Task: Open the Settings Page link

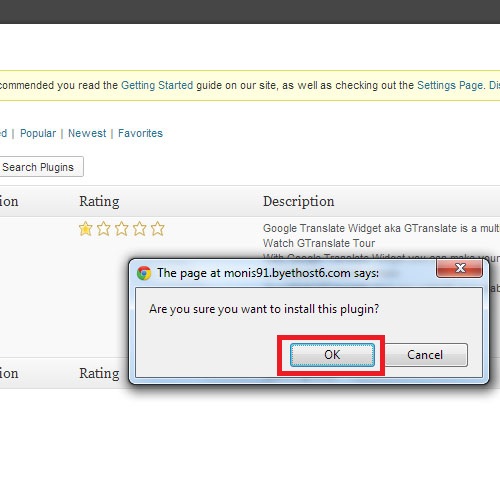Action: click(x=450, y=85)
